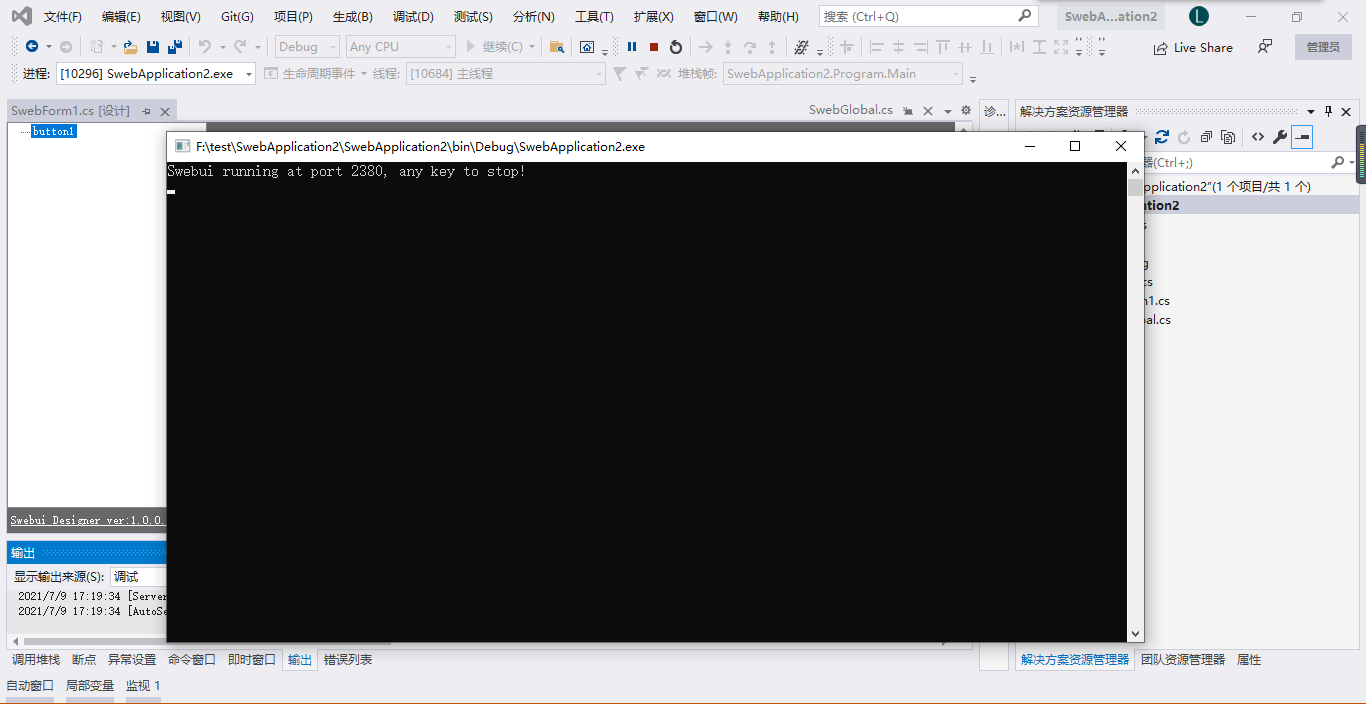Close the SwebForm1.cs design tab
This screenshot has height=704, width=1366.
click(x=165, y=112)
